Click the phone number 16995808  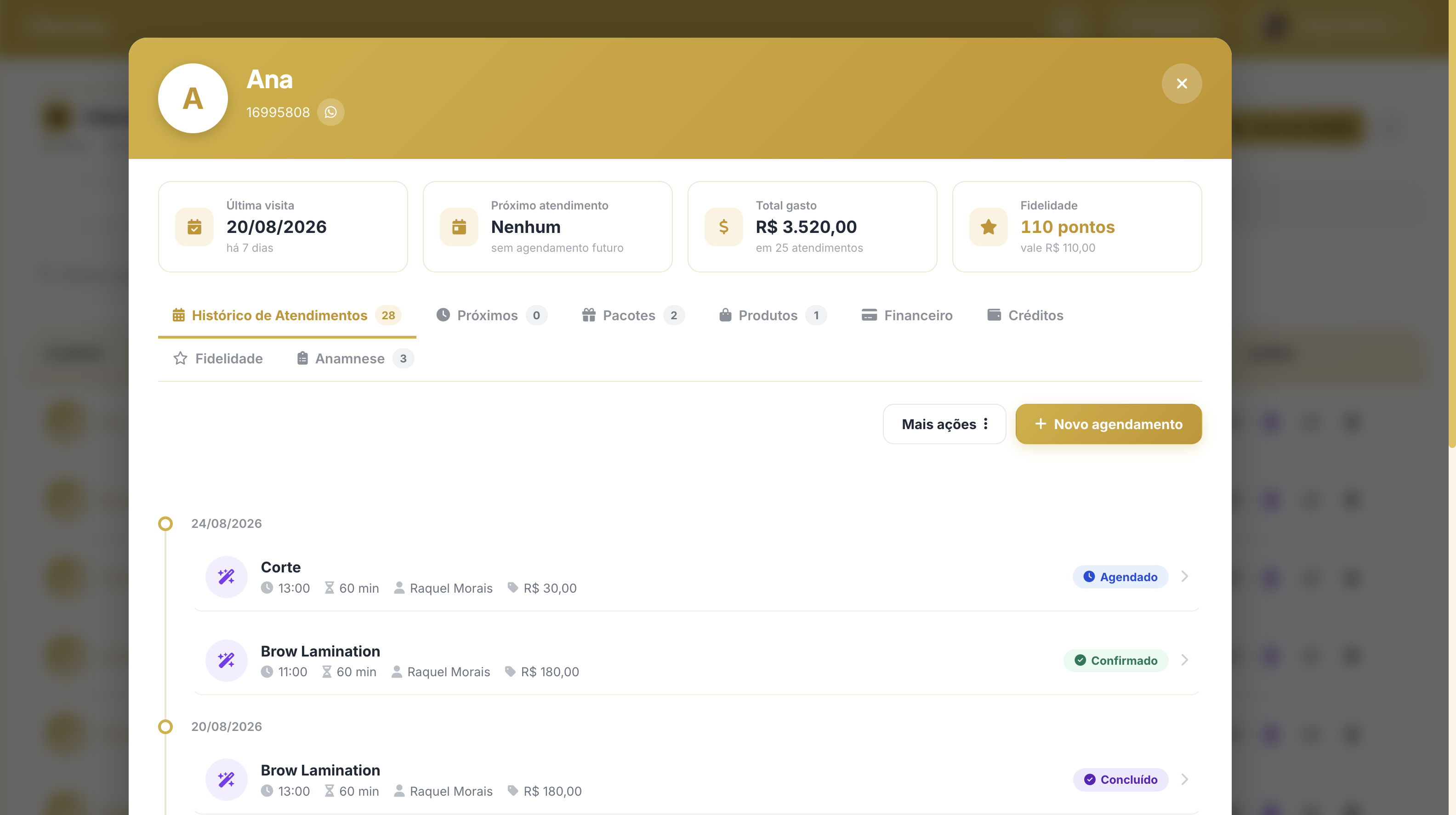(x=278, y=113)
